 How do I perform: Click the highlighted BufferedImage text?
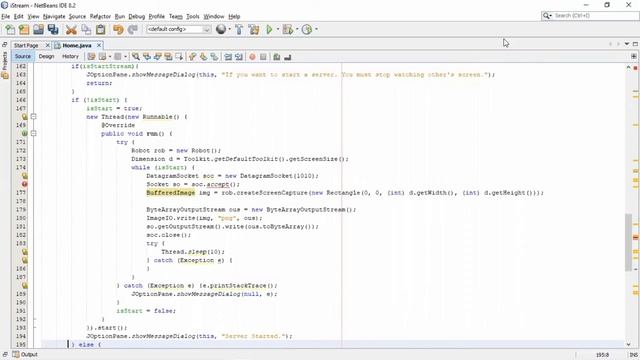pyautogui.click(x=171, y=193)
